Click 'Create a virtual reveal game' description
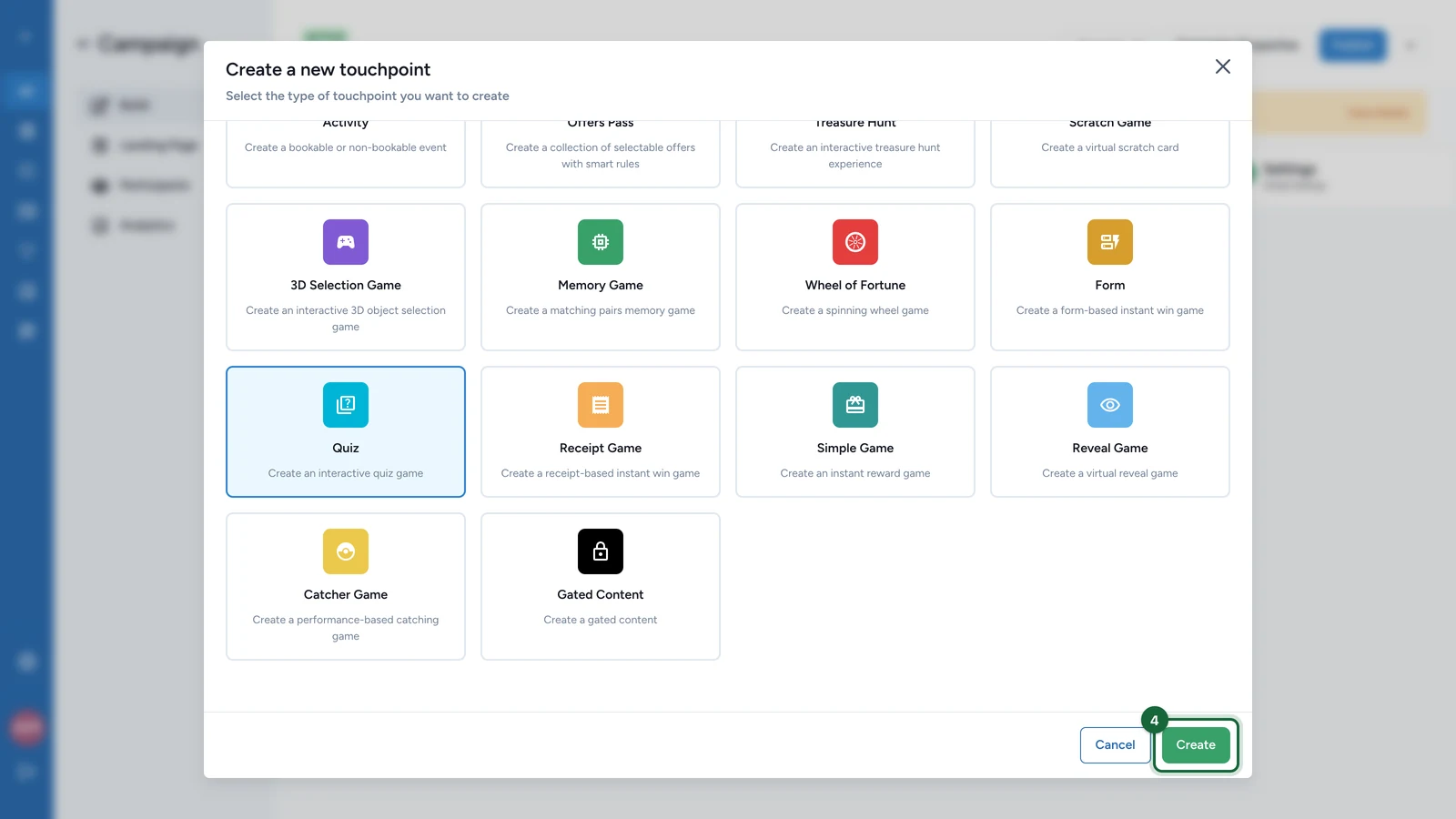Image resolution: width=1456 pixels, height=819 pixels. tap(1110, 473)
